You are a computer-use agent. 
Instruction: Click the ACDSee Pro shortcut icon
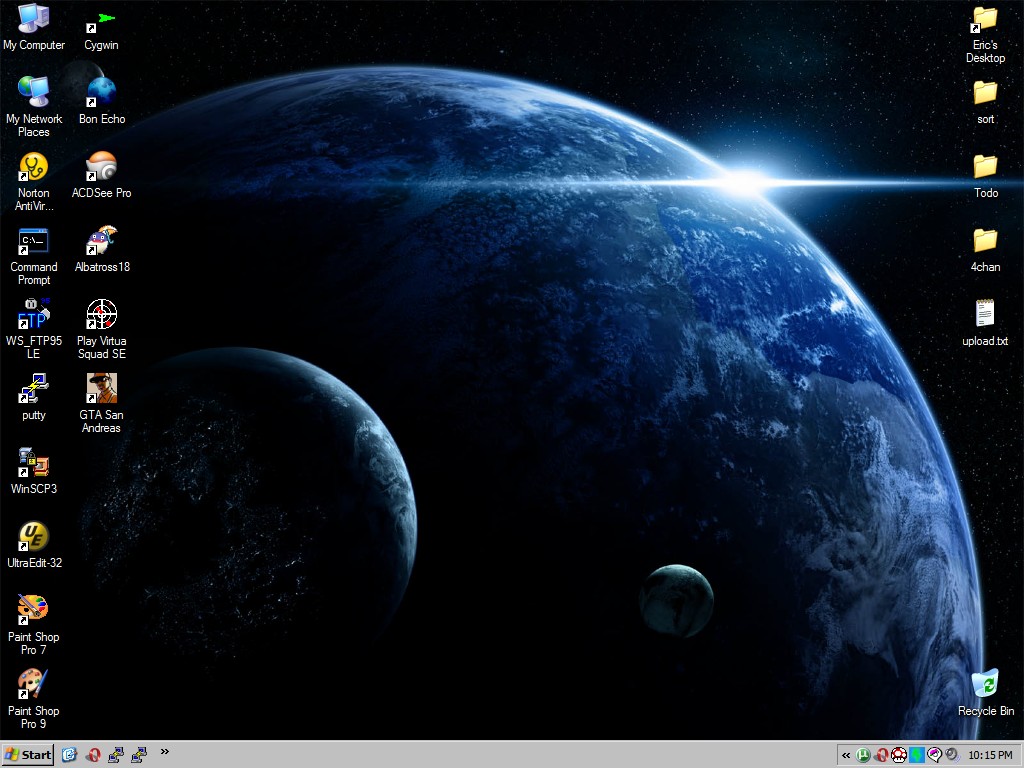point(101,175)
